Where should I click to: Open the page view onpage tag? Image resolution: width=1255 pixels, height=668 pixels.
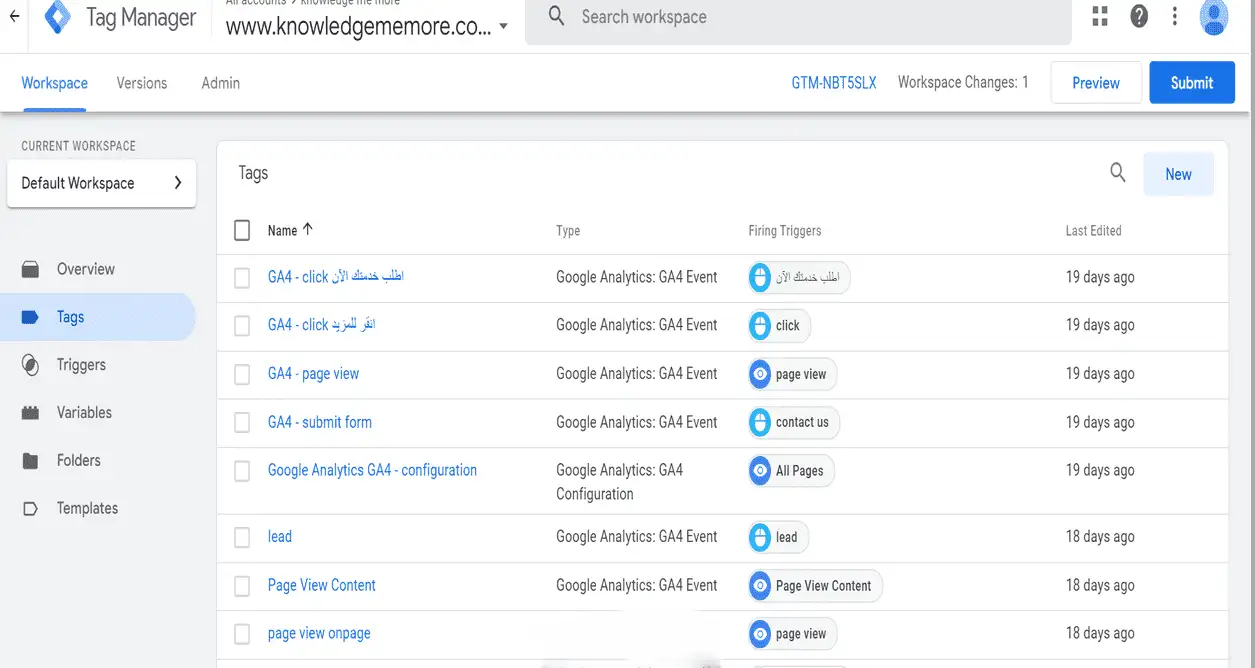[x=319, y=634]
